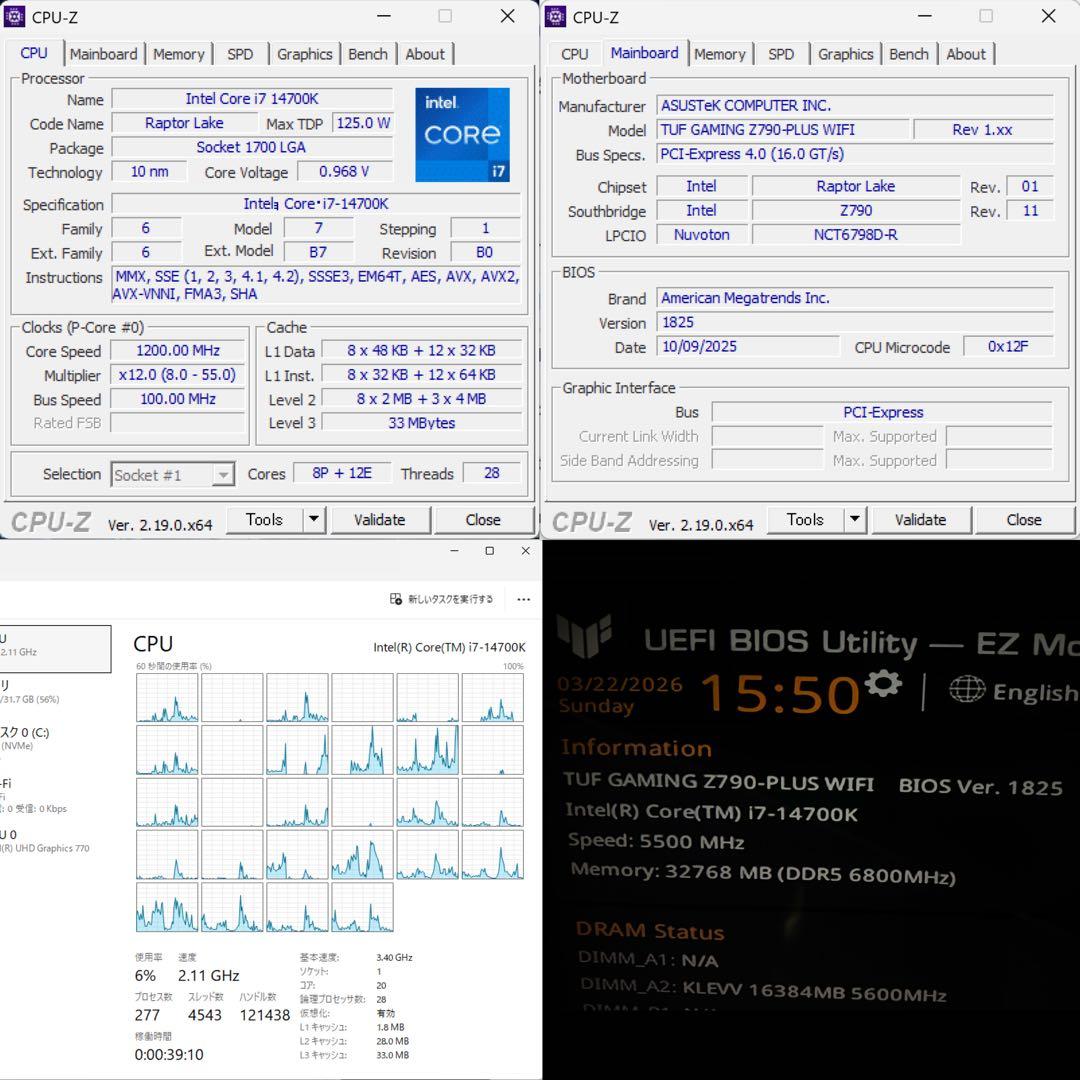Click the TUF emblem in UEFI BIOS header
The image size is (1080, 1080).
point(584,636)
